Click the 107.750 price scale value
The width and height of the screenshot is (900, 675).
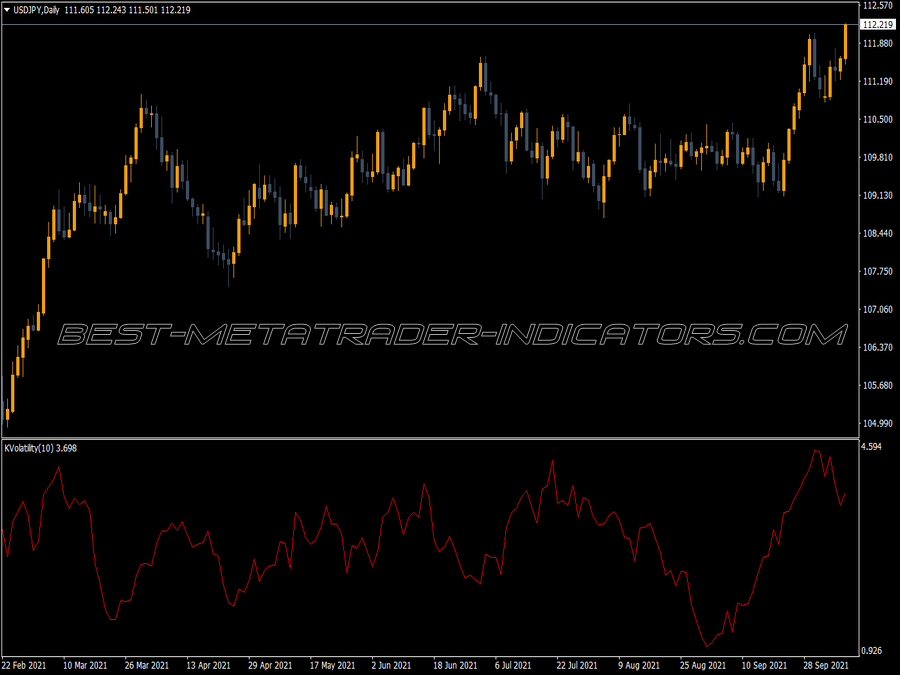878,271
